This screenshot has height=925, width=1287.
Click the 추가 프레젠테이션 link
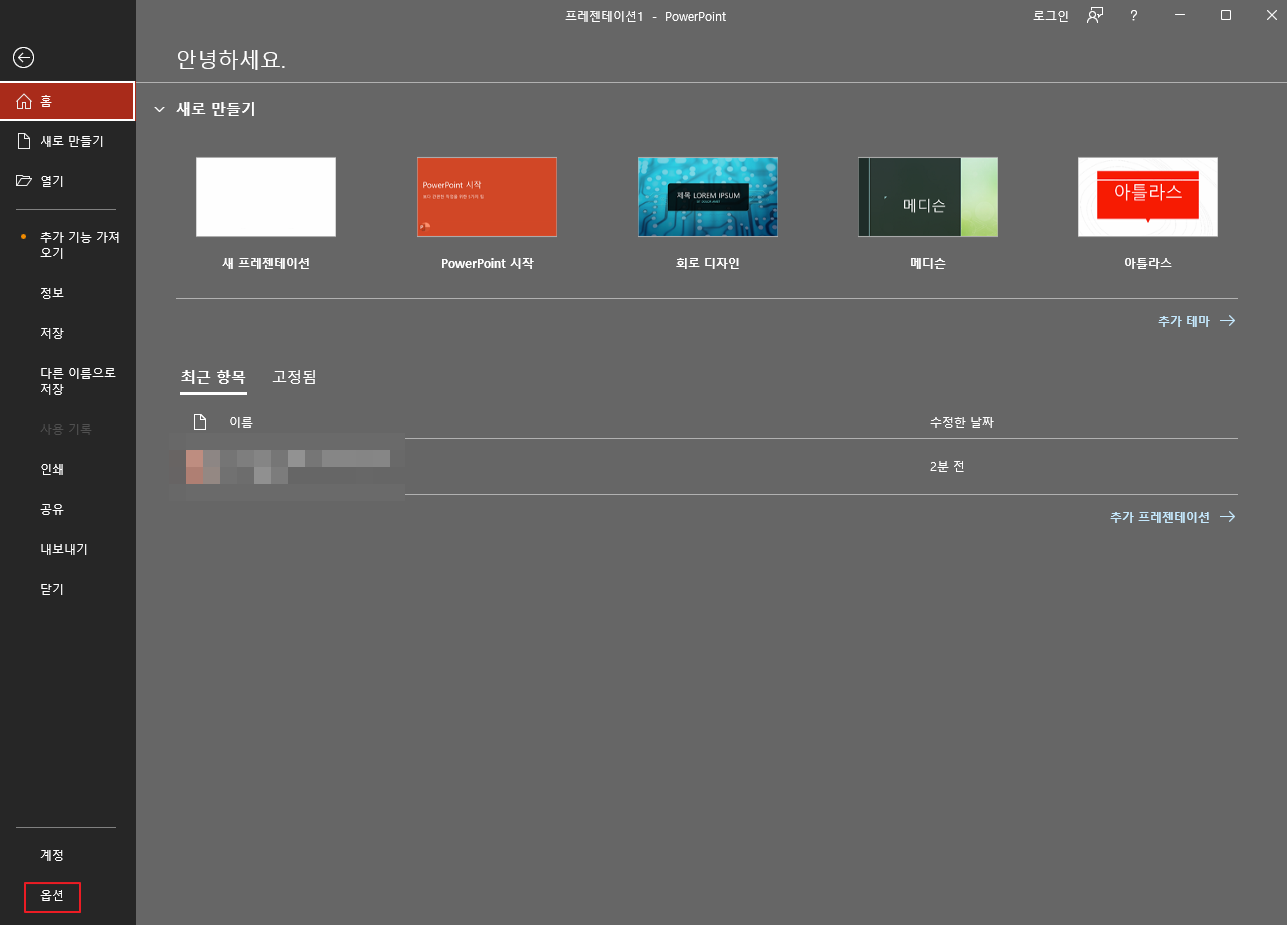[x=1172, y=517]
